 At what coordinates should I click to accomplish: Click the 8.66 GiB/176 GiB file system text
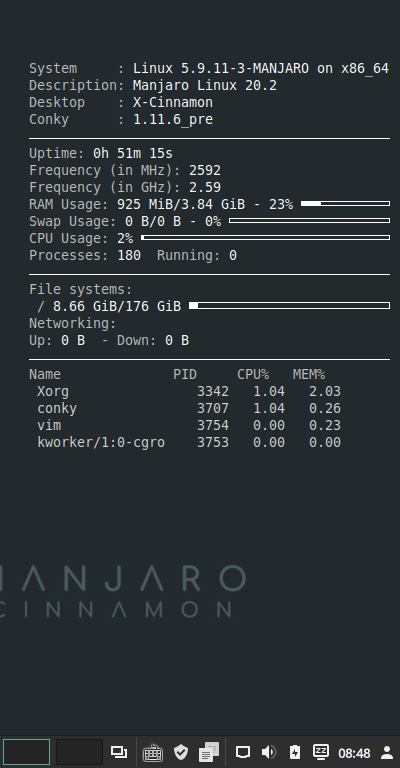117,307
